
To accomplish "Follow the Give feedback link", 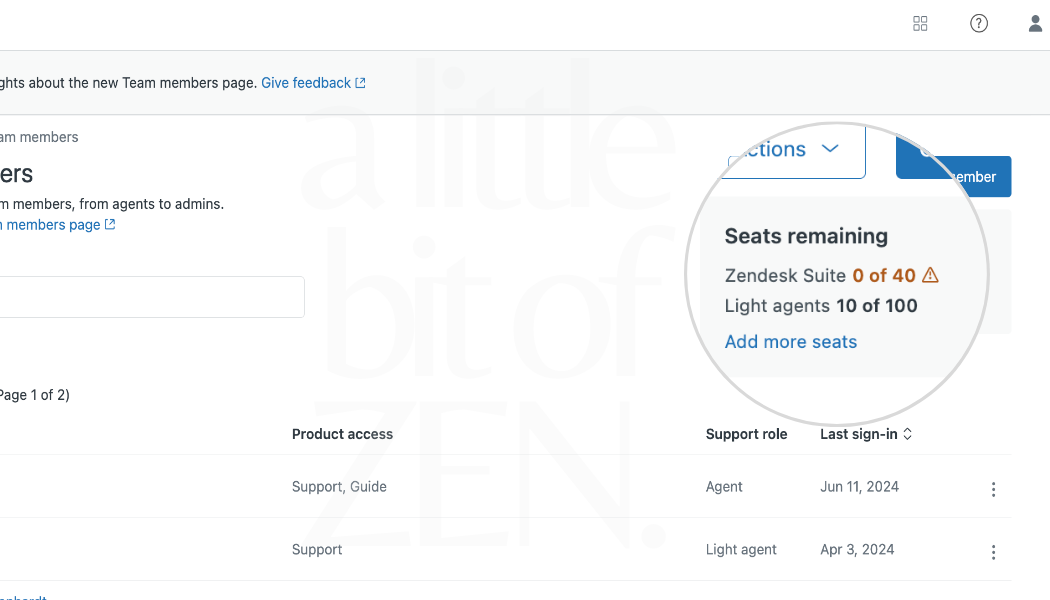I will point(306,83).
